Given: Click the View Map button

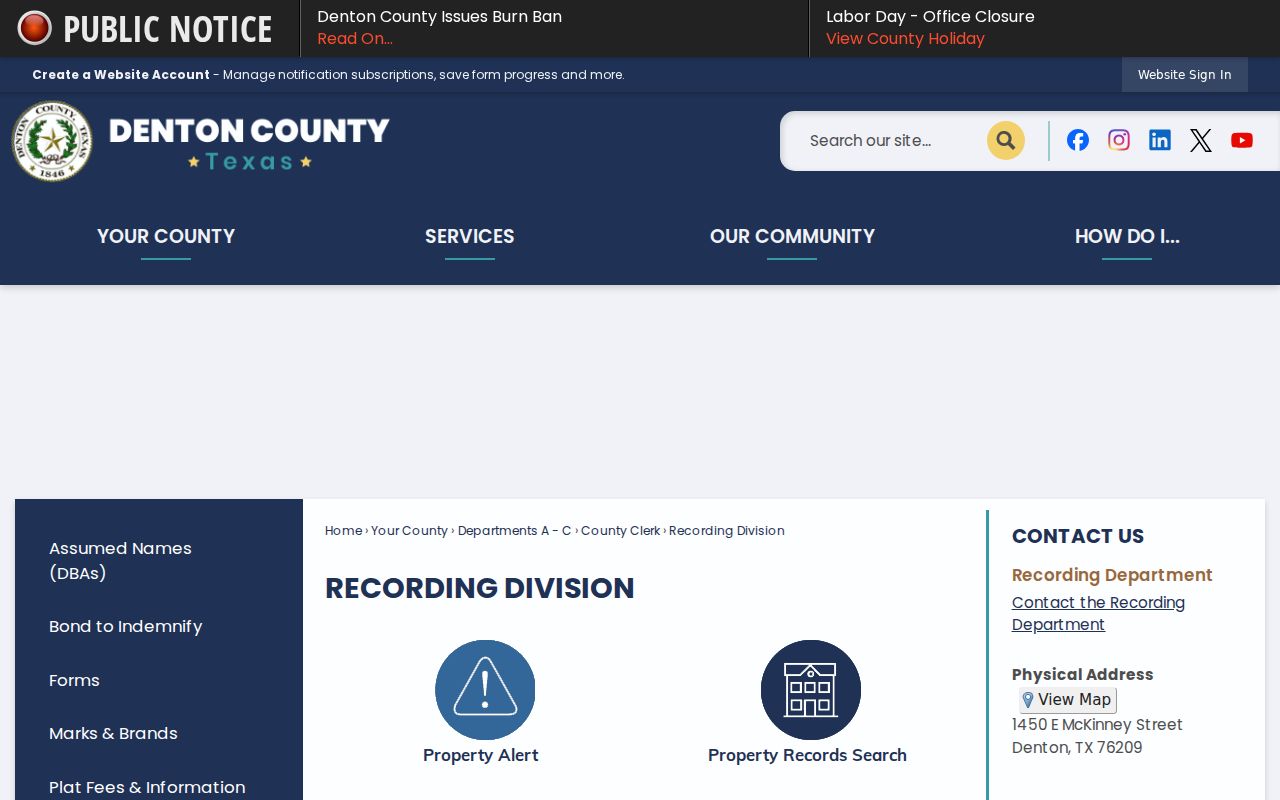Looking at the screenshot, I should [x=1068, y=700].
